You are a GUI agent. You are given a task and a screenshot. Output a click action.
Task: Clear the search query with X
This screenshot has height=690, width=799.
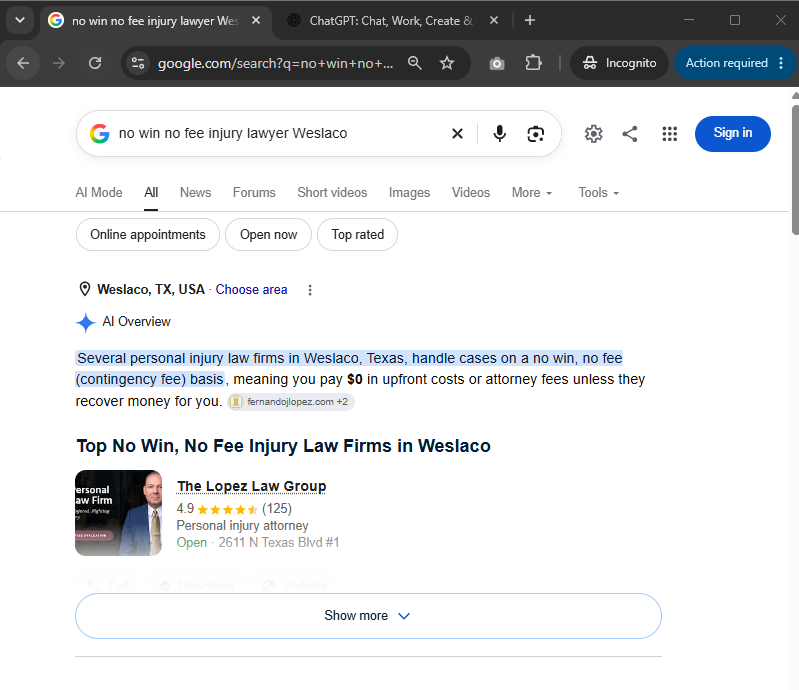click(457, 134)
